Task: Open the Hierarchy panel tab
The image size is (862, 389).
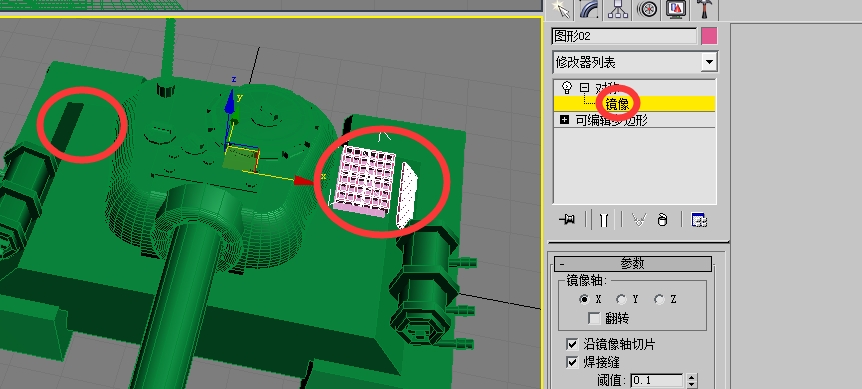Action: click(x=618, y=8)
